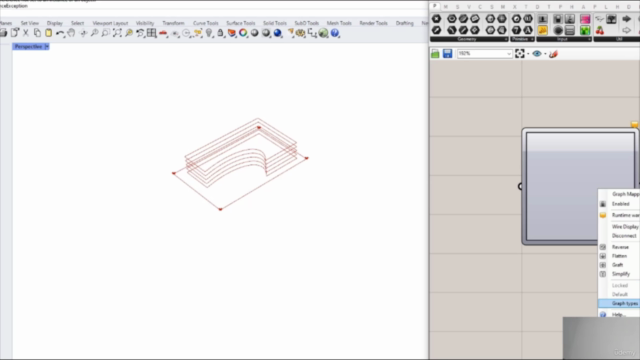Click the Cut scissors icon in Rhino toolbar
The width and height of the screenshot is (640, 360).
coord(26,33)
